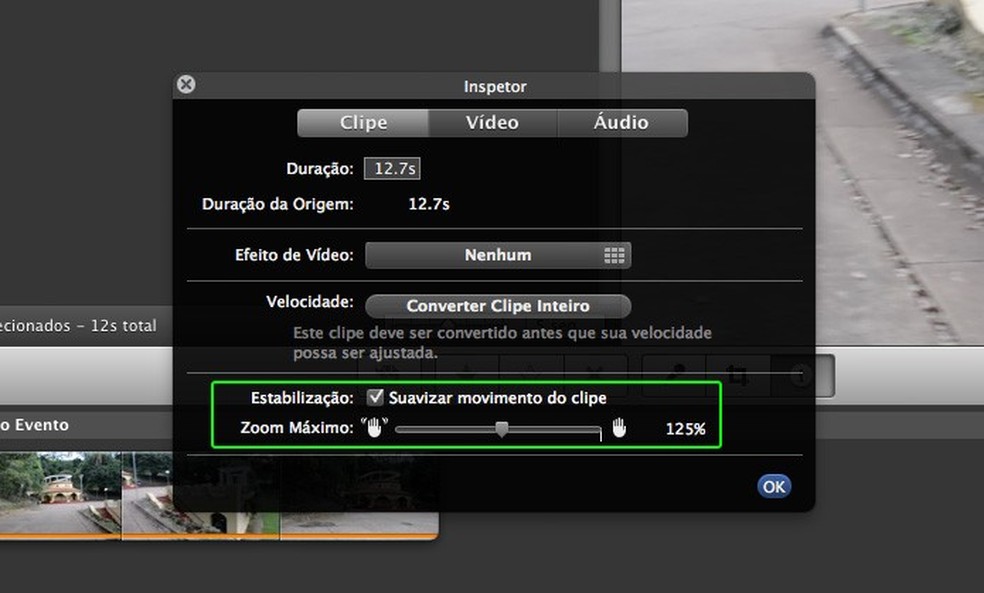Screen dimensions: 984x593
Task: Click the Inspector info icon in the toolbar
Action: coord(798,375)
